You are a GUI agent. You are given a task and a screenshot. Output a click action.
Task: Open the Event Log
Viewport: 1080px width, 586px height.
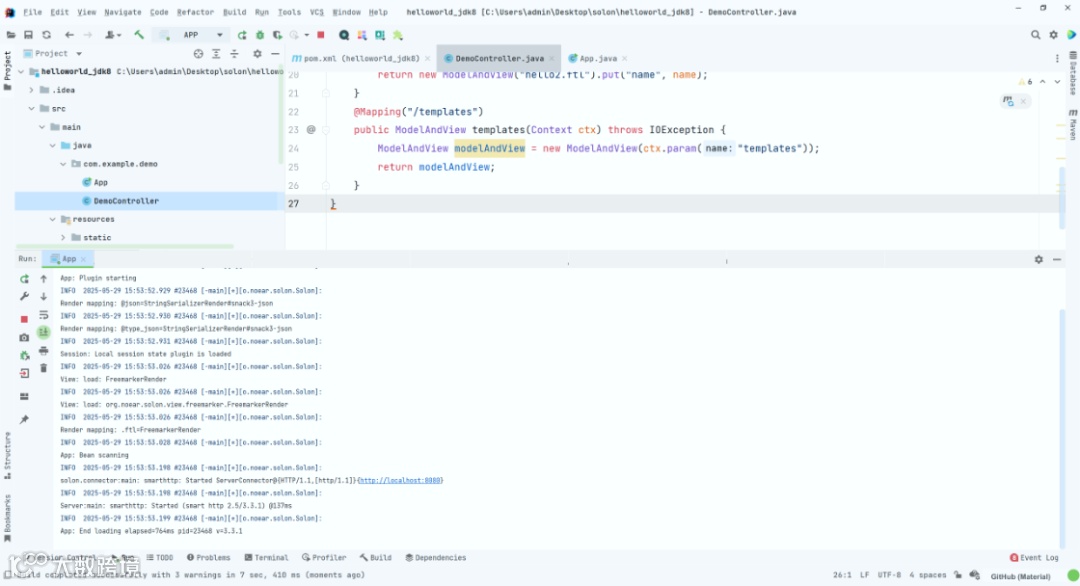coord(1034,558)
